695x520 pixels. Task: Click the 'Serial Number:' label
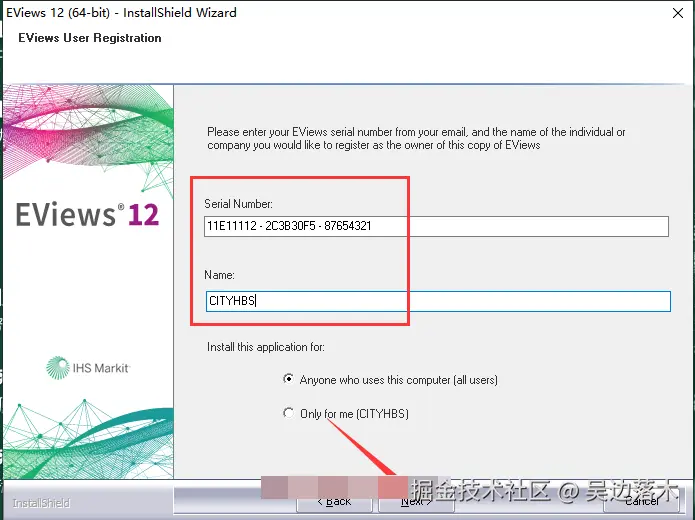click(238, 204)
